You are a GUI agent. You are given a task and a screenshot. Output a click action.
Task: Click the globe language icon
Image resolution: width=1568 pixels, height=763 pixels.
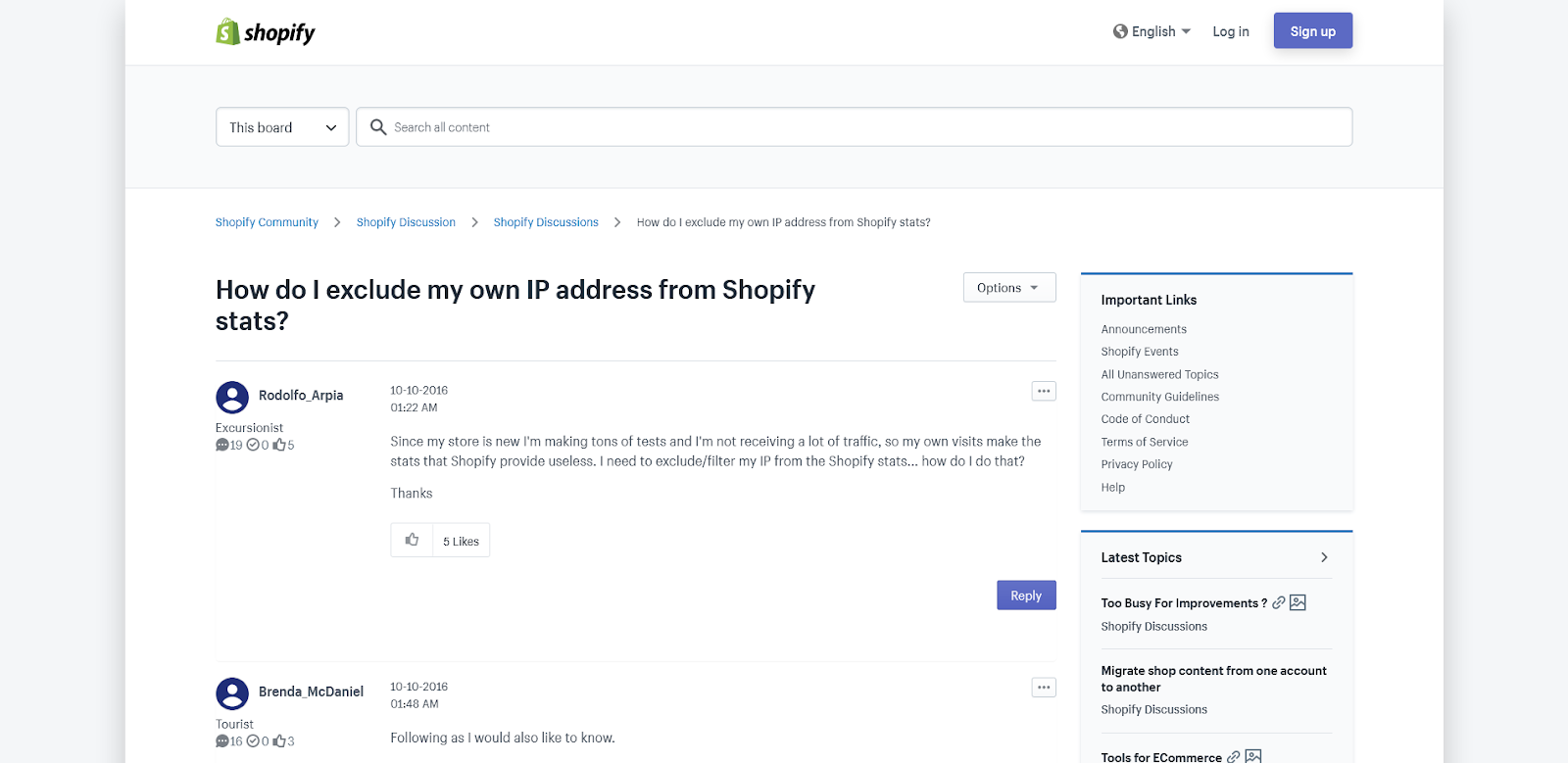point(1120,31)
